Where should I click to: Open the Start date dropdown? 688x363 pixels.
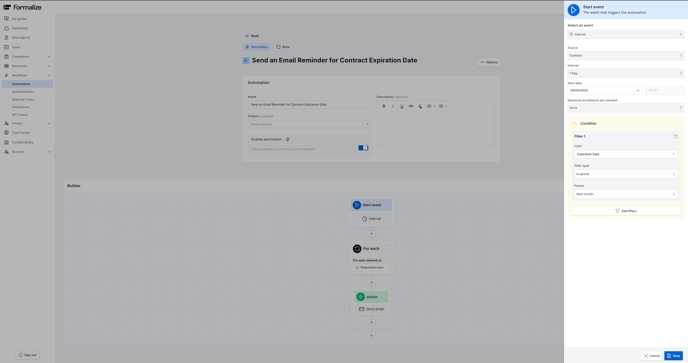604,90
